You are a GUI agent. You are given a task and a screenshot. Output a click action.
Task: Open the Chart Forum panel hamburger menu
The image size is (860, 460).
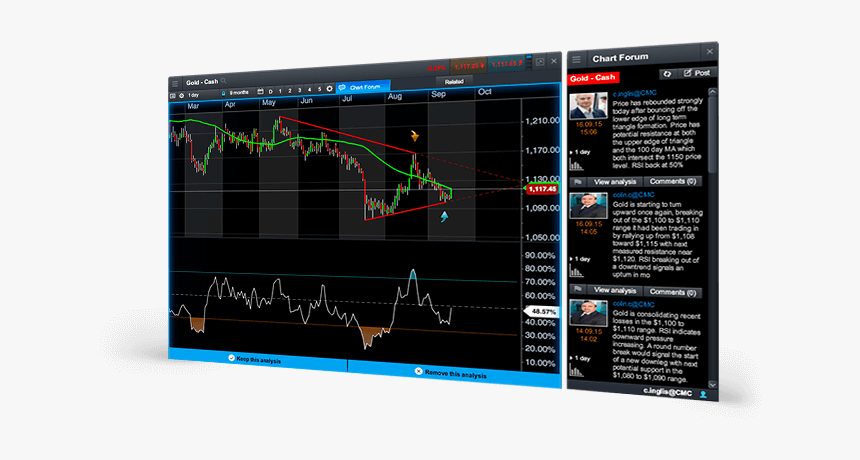tap(576, 59)
